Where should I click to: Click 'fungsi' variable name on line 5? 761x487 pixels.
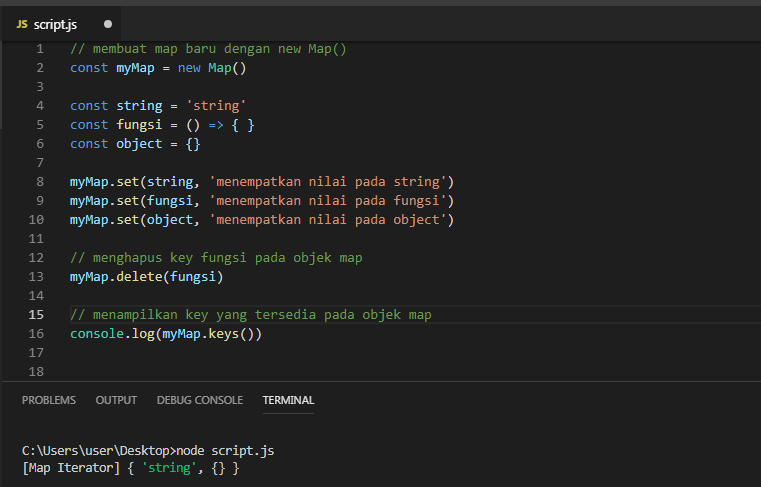point(139,125)
